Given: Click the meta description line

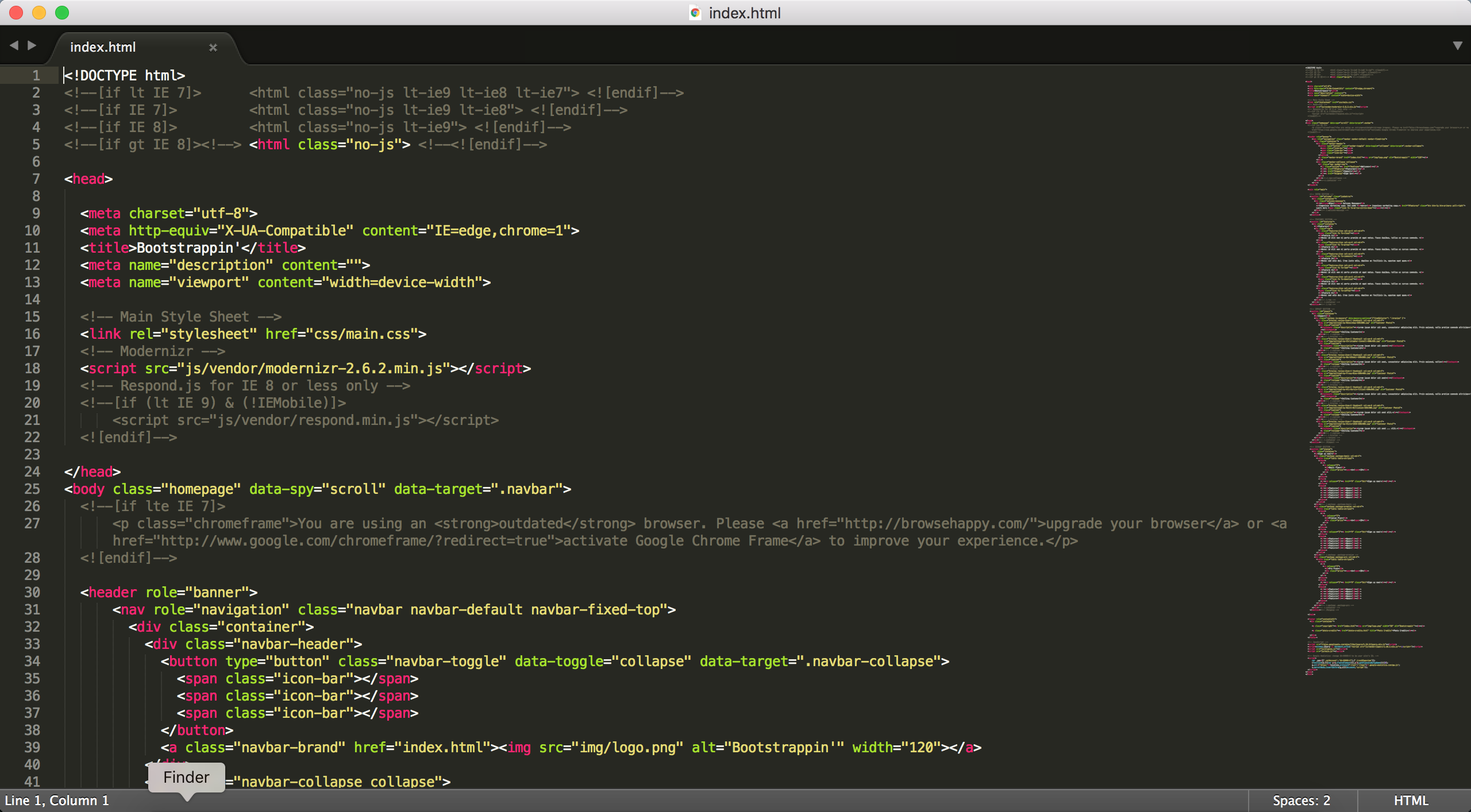Looking at the screenshot, I should click(225, 265).
